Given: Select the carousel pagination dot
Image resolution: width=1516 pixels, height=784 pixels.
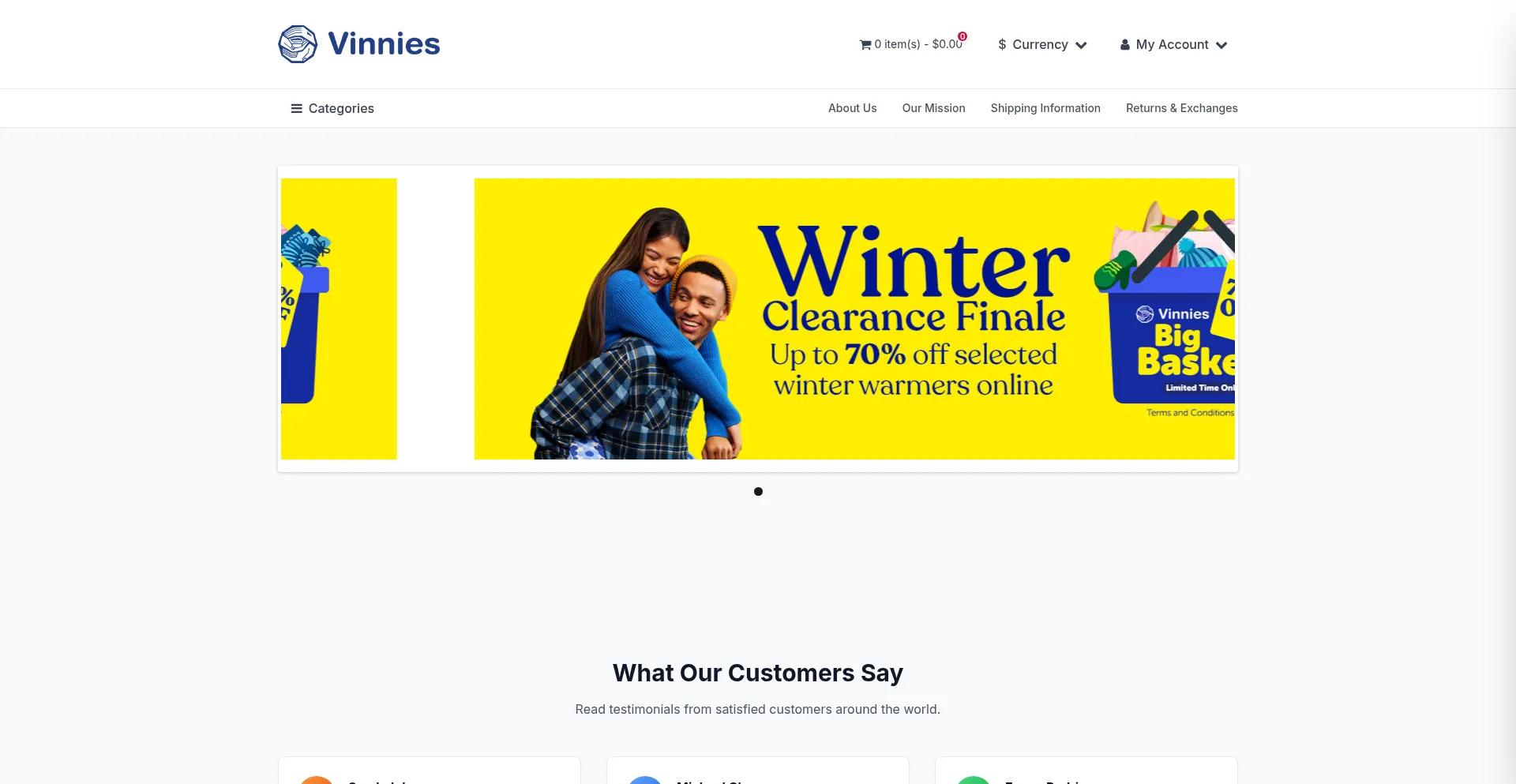Looking at the screenshot, I should [758, 491].
